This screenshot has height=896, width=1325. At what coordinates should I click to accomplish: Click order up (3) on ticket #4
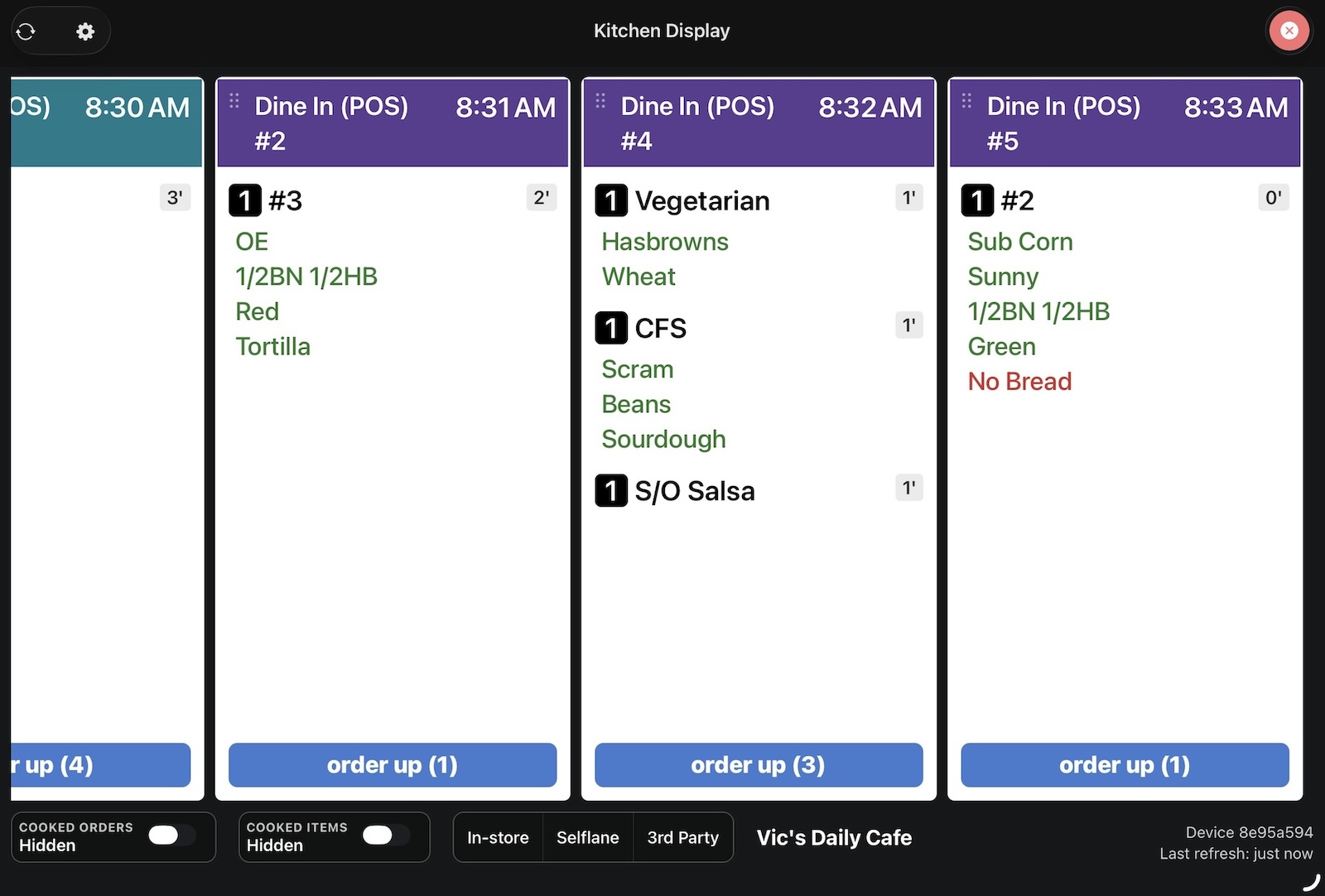click(x=758, y=765)
